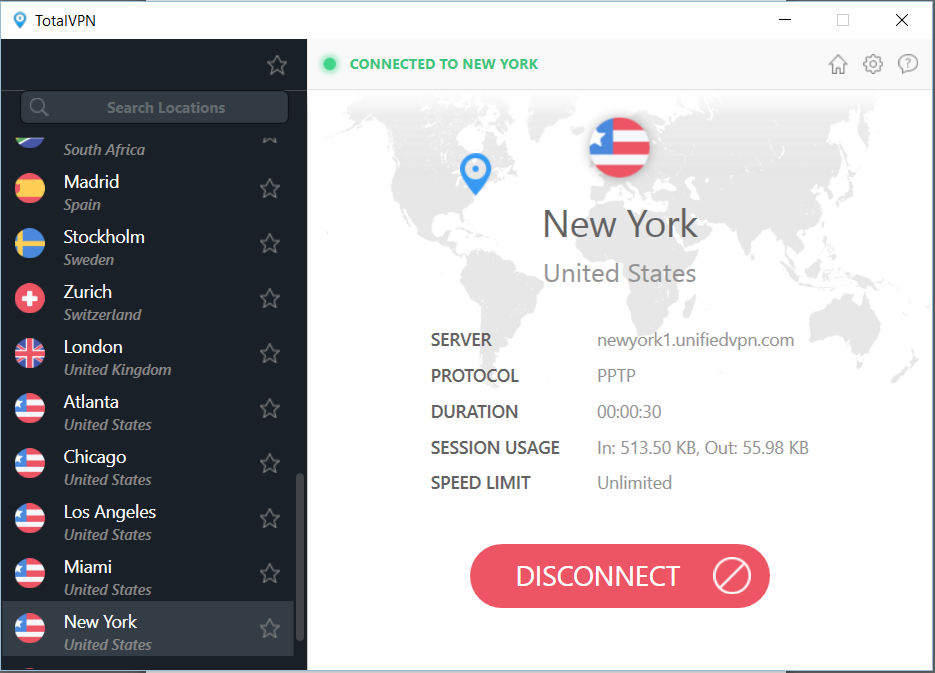Close the TotalVPN window
Viewport: 935px width, 673px height.
point(902,20)
